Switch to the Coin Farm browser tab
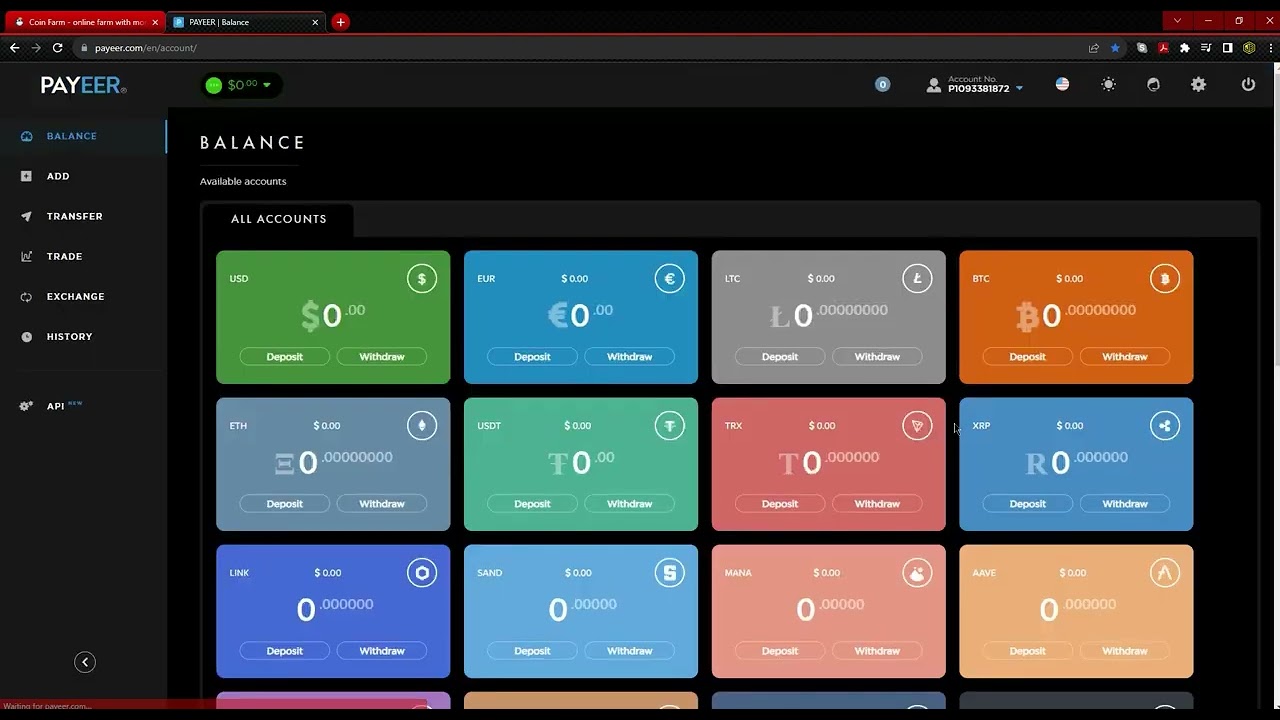This screenshot has height=720, width=1280. point(84,22)
